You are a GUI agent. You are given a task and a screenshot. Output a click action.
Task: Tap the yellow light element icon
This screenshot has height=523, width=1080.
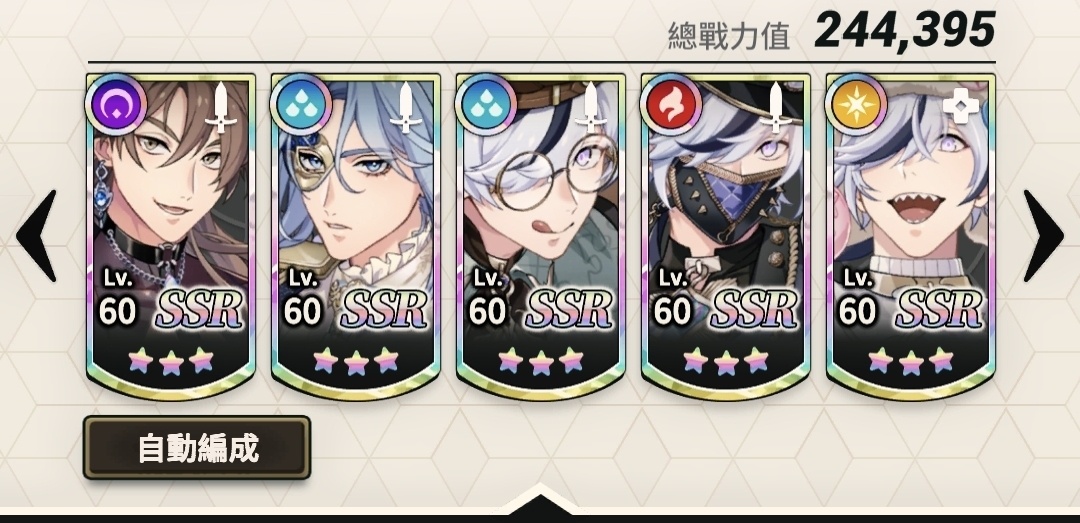tap(856, 105)
